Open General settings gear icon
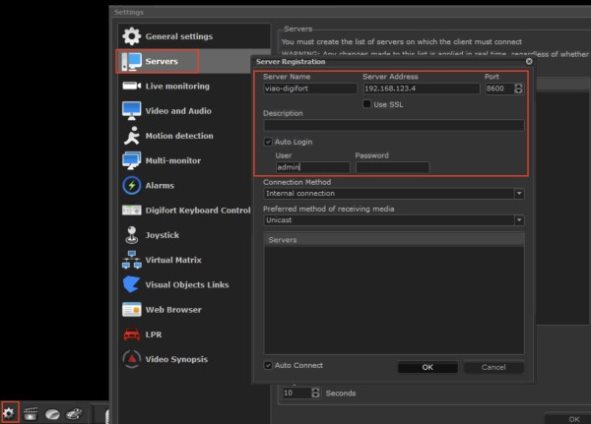 [x=131, y=36]
